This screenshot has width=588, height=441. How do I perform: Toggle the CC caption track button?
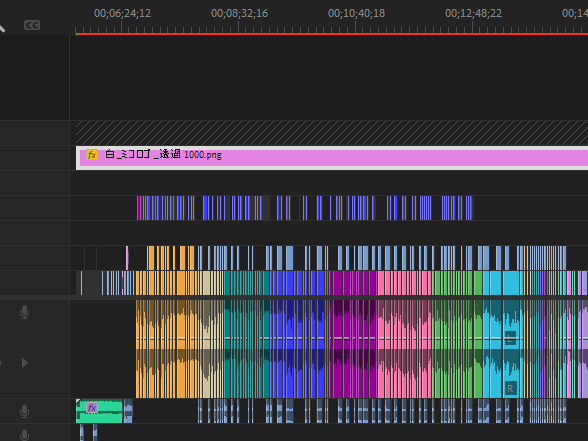pyautogui.click(x=32, y=25)
